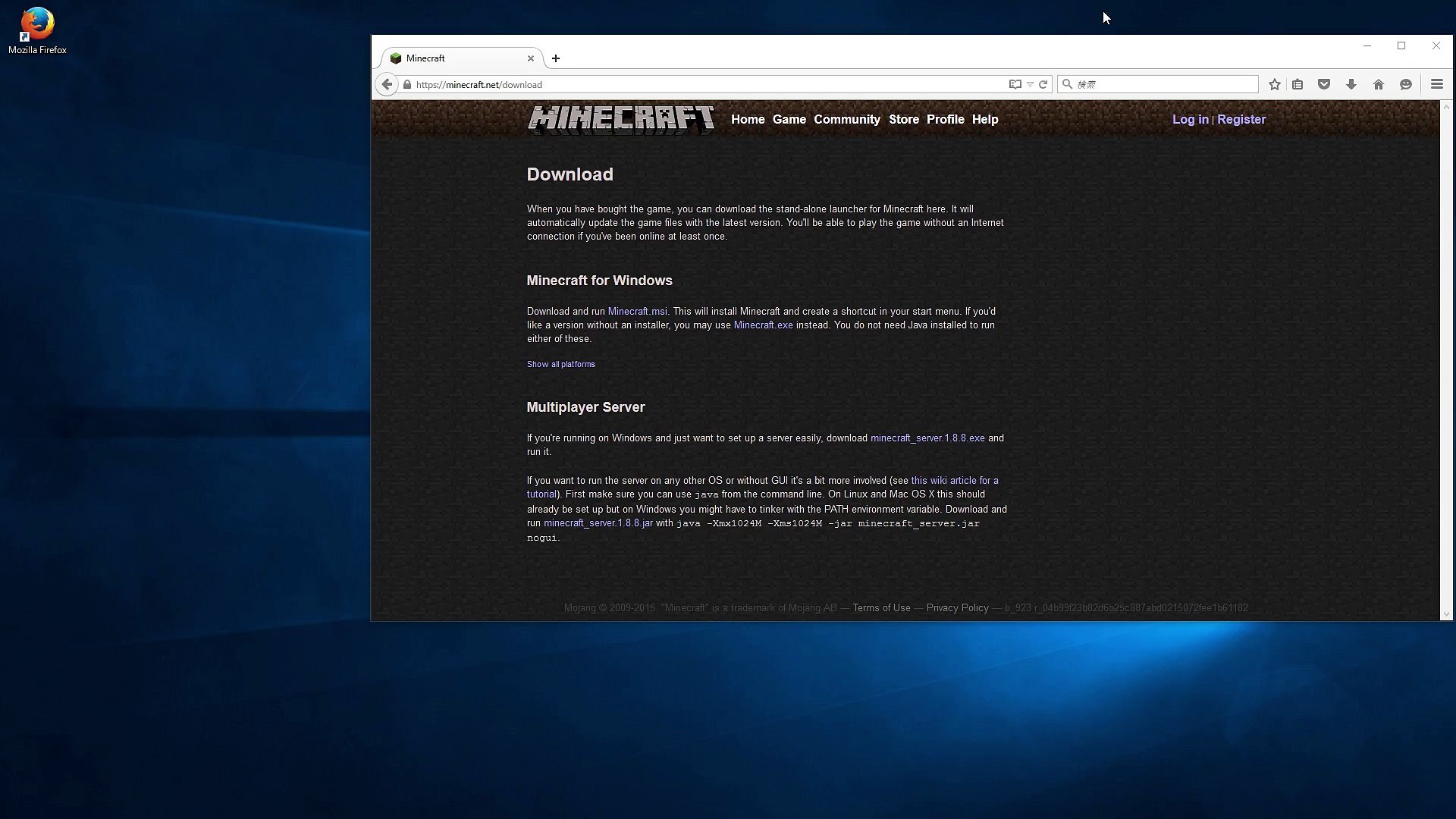This screenshot has width=1456, height=819.
Task: Click the Register link
Action: [1241, 120]
